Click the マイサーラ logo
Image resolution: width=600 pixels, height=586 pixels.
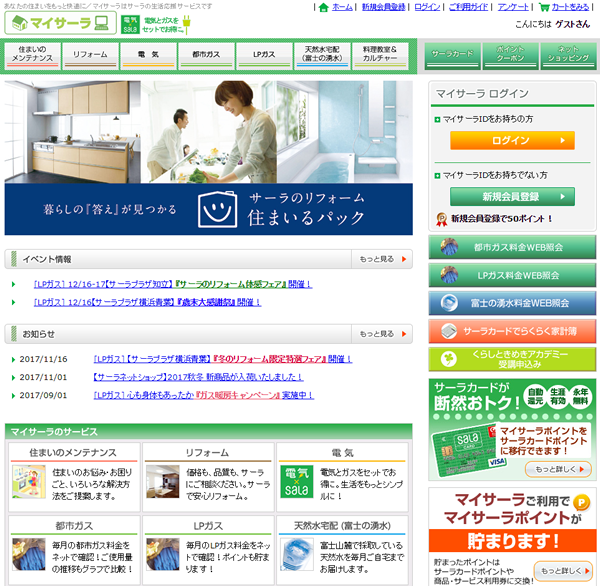[60, 23]
